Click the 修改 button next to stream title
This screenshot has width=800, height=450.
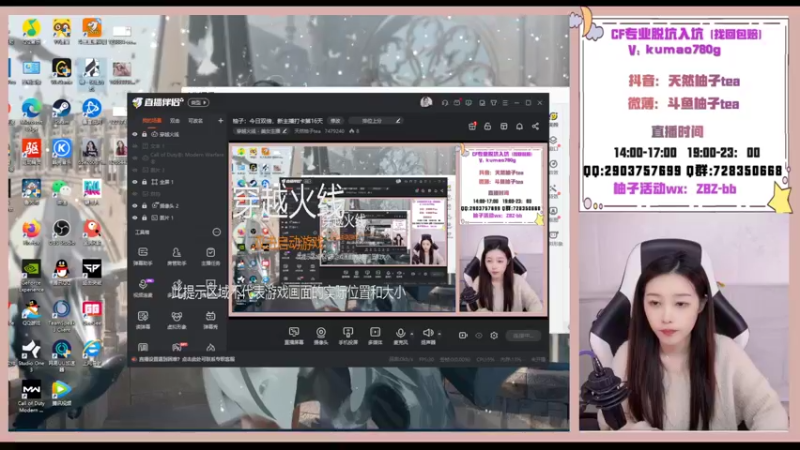[335, 121]
